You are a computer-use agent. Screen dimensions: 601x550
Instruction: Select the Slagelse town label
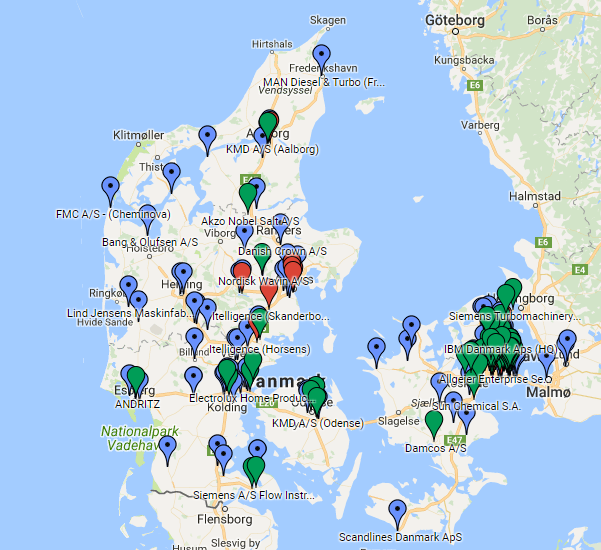pyautogui.click(x=399, y=421)
